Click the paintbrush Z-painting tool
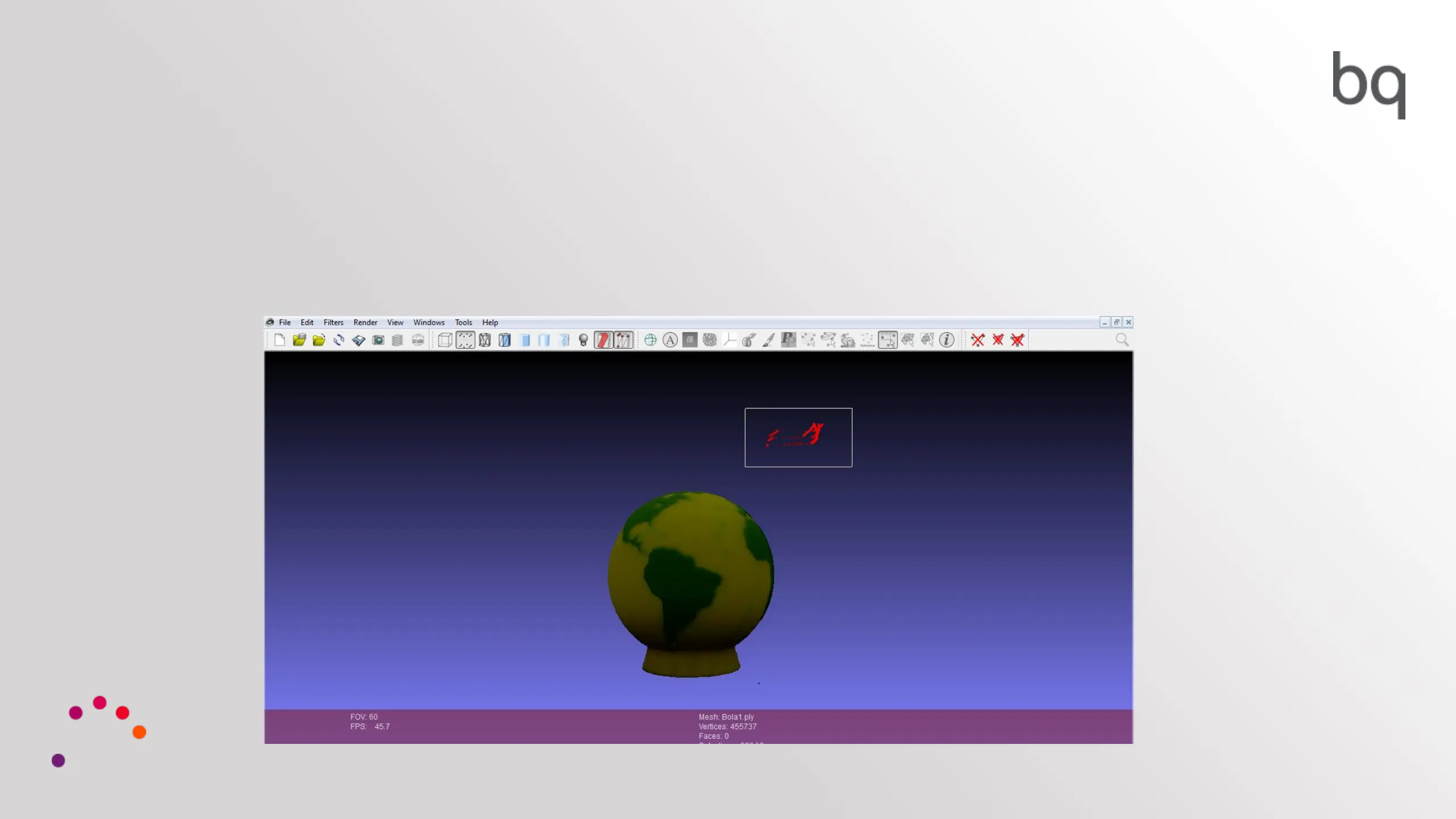This screenshot has height=819, width=1456. coord(768,340)
